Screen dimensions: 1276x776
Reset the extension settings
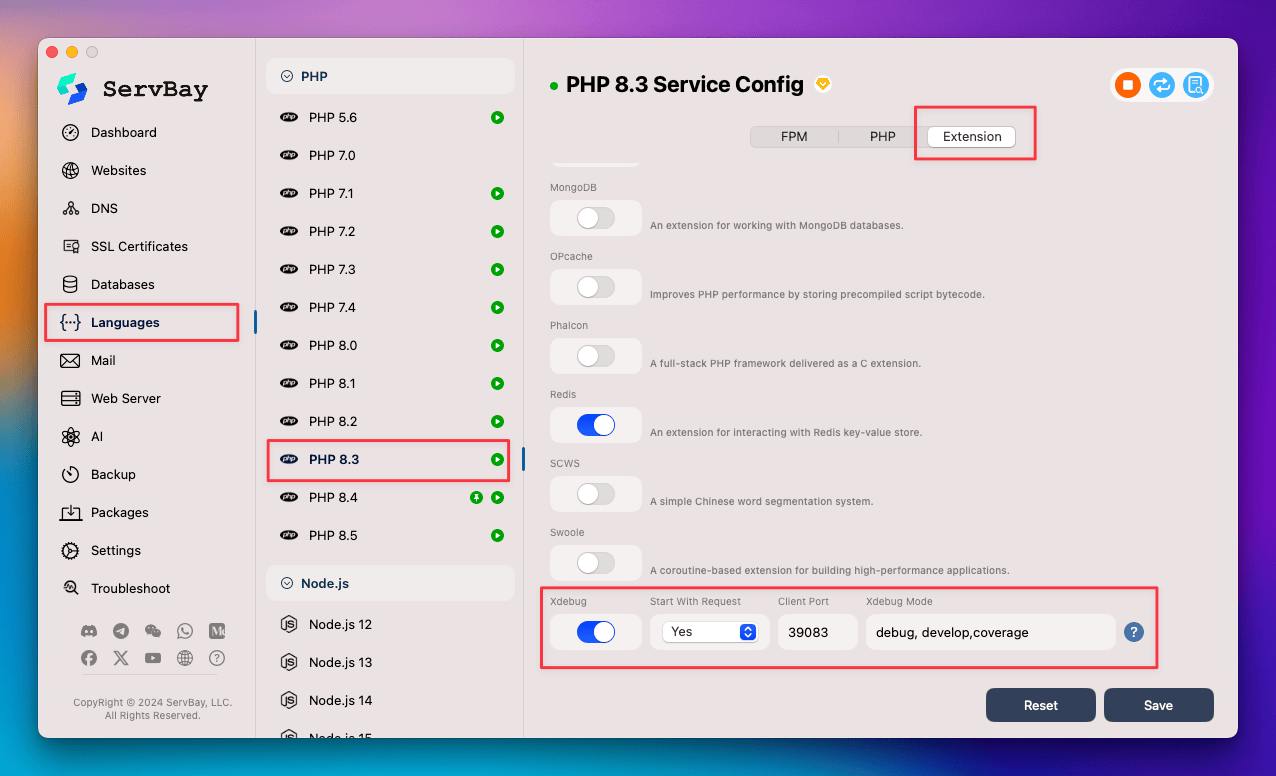(x=1040, y=705)
